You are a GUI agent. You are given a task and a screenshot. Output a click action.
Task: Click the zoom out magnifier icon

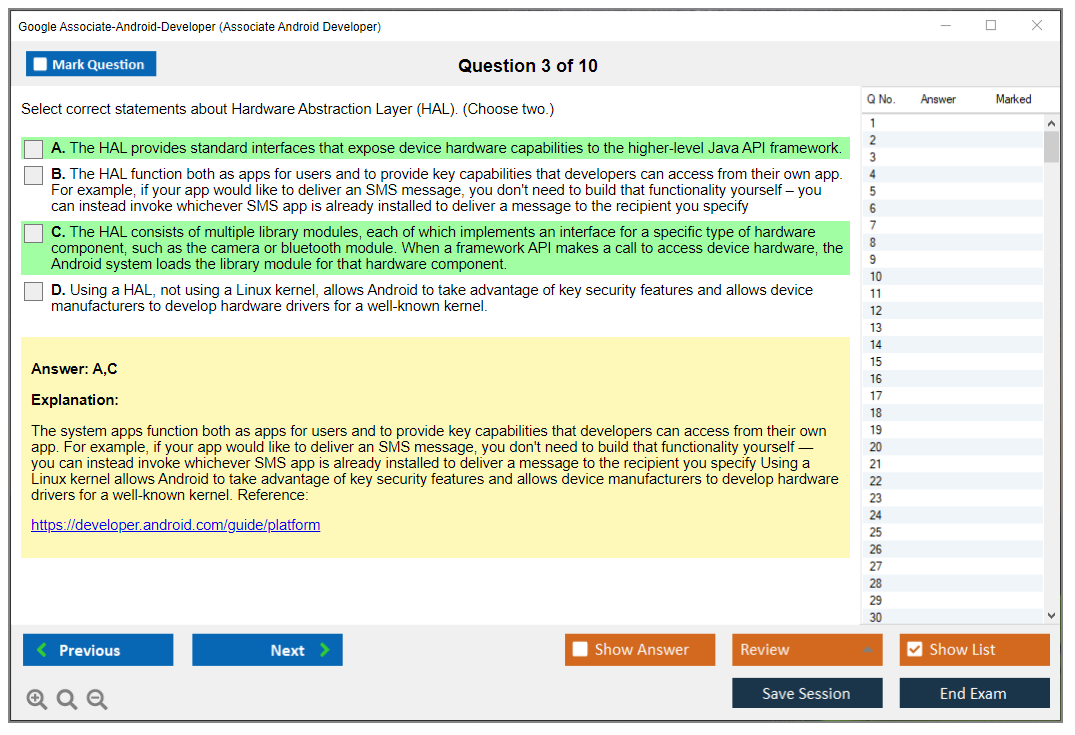click(97, 700)
